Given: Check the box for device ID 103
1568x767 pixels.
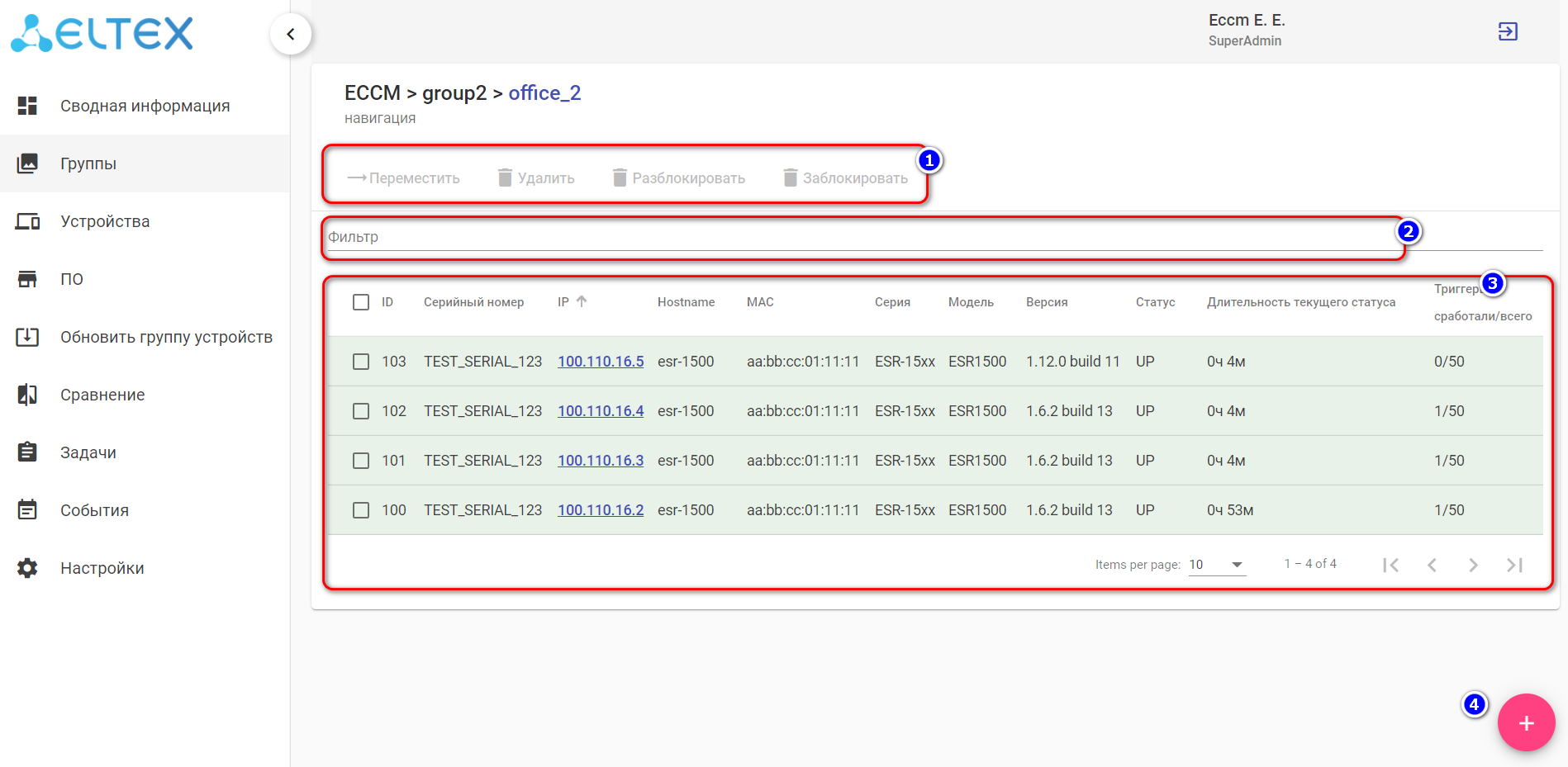Looking at the screenshot, I should [361, 362].
